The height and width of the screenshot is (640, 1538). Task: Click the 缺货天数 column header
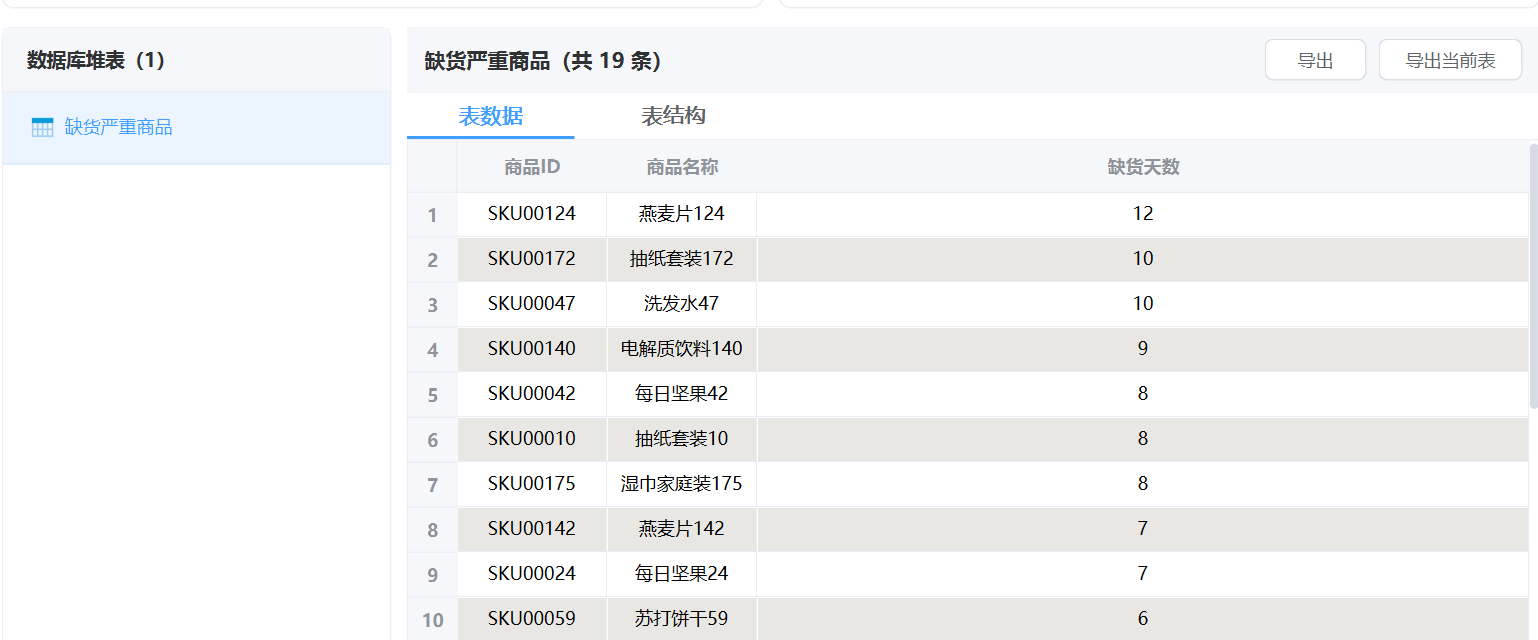[x=1143, y=167]
